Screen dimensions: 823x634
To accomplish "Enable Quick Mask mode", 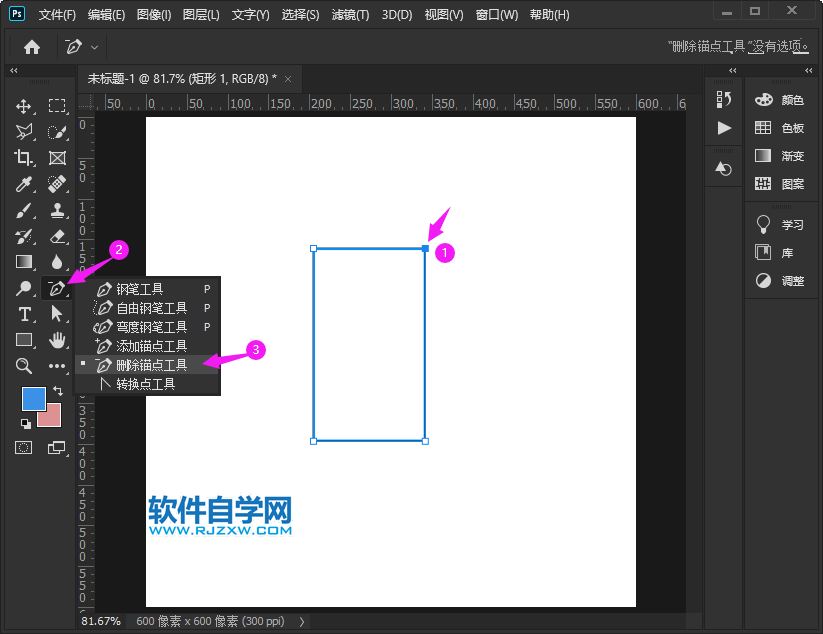I will click(24, 447).
